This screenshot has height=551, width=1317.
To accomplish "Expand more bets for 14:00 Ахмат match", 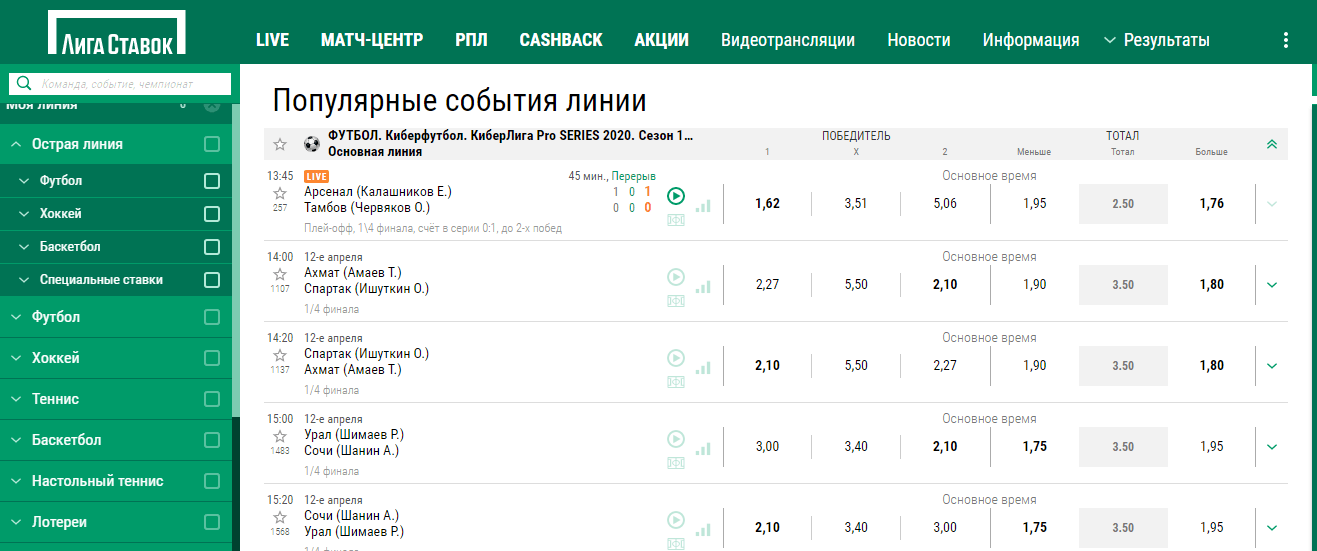I will (1272, 284).
